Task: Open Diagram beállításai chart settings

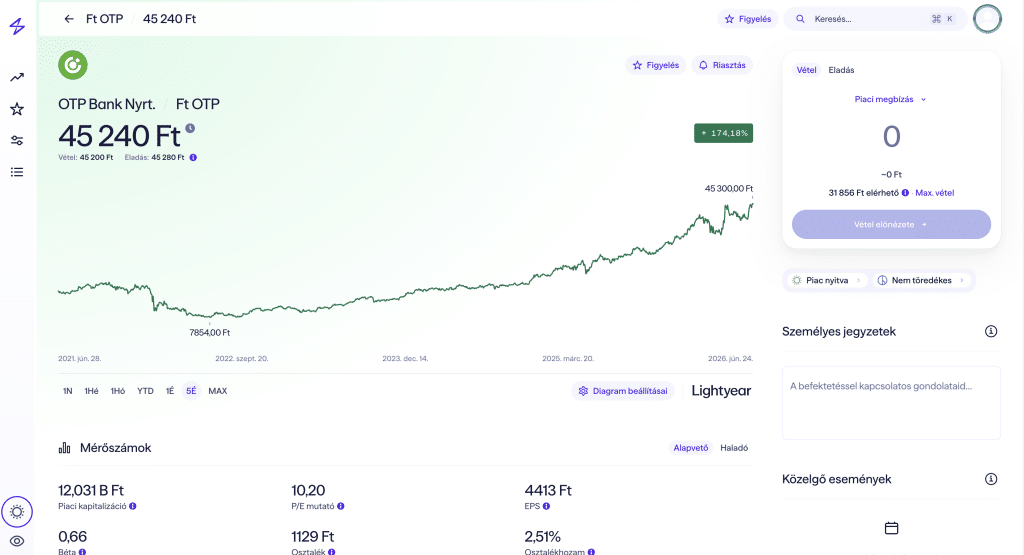Action: (x=623, y=391)
